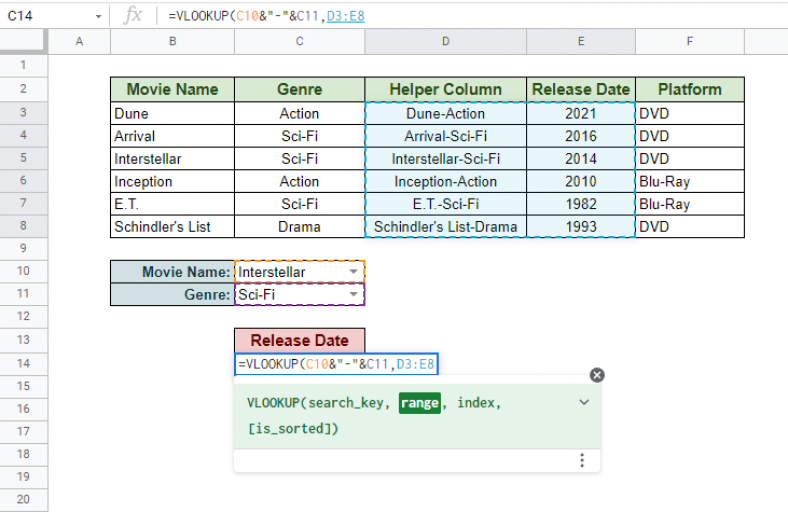Select row 2 header
This screenshot has height=512, width=788.
coord(23,89)
